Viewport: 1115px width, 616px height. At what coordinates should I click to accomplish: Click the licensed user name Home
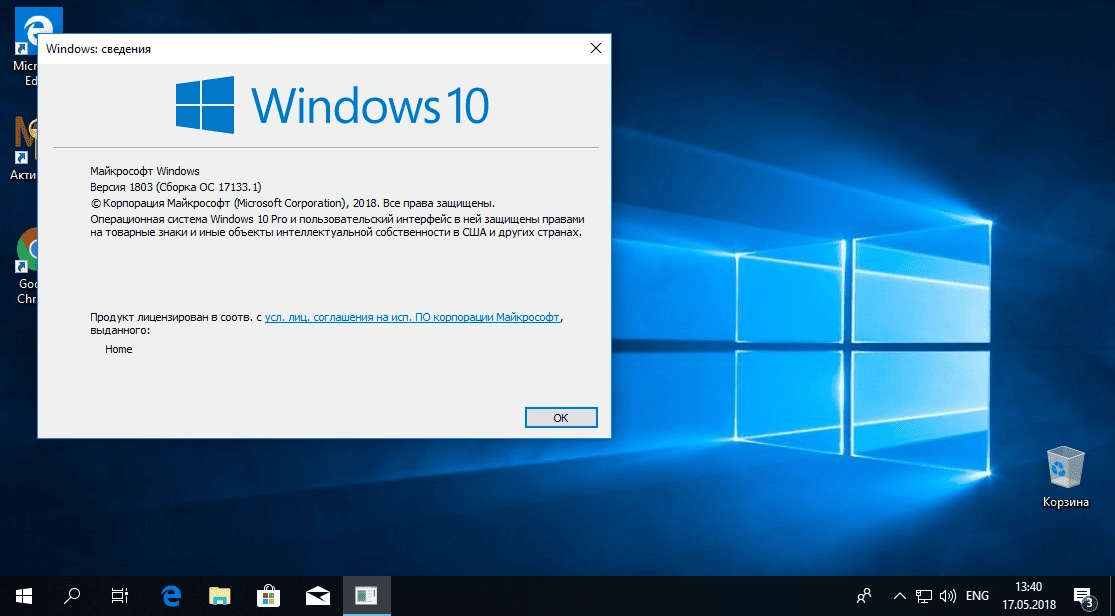(119, 349)
